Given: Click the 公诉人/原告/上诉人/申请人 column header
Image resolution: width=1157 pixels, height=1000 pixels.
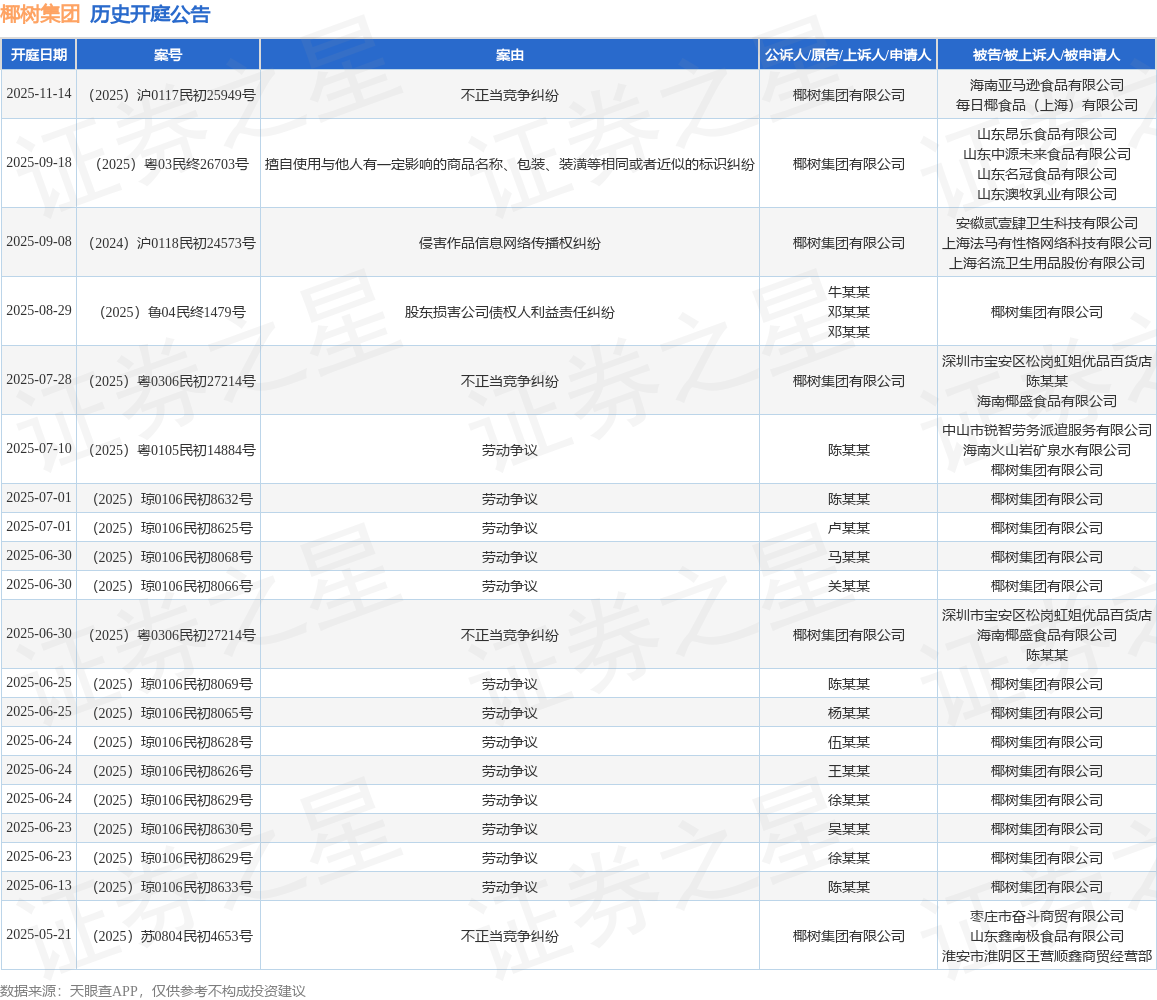Looking at the screenshot, I should point(848,55).
